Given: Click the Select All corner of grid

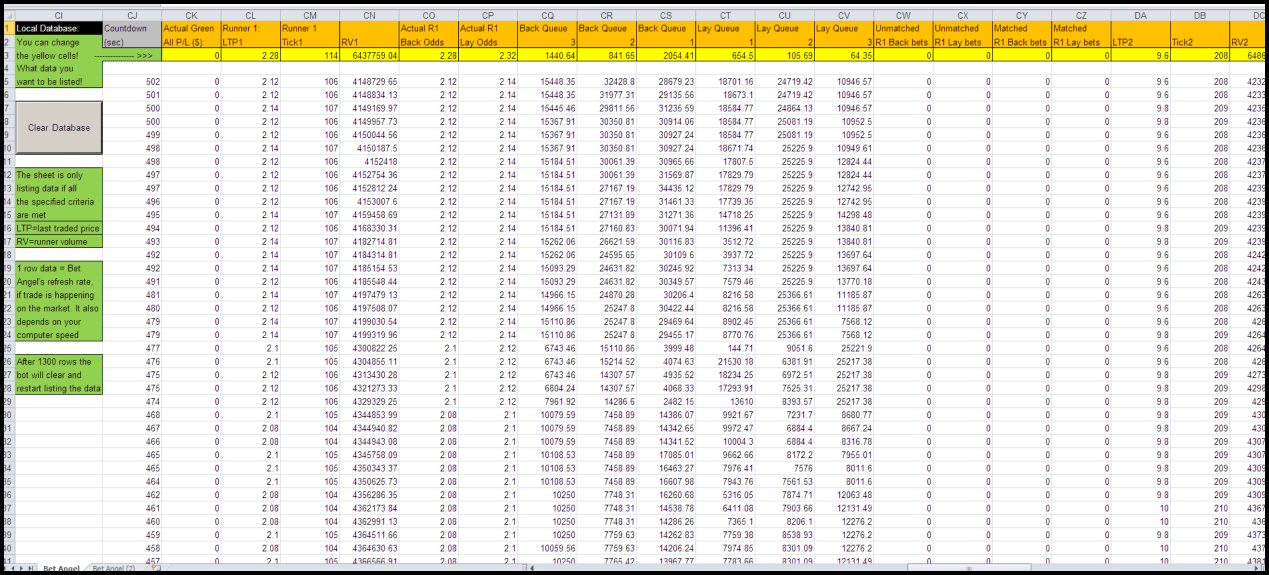Looking at the screenshot, I should (9, 16).
